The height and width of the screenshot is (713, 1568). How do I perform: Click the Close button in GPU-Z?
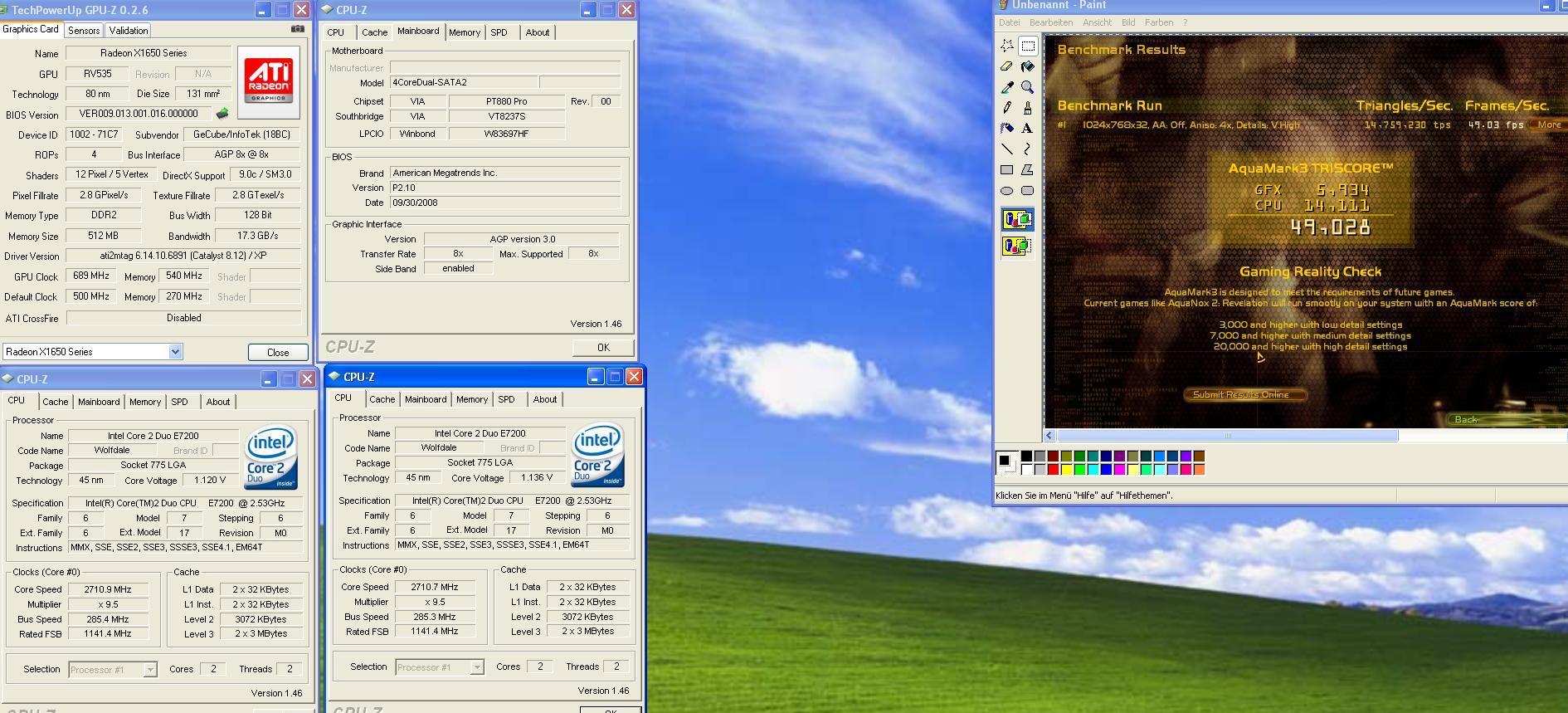pyautogui.click(x=278, y=352)
